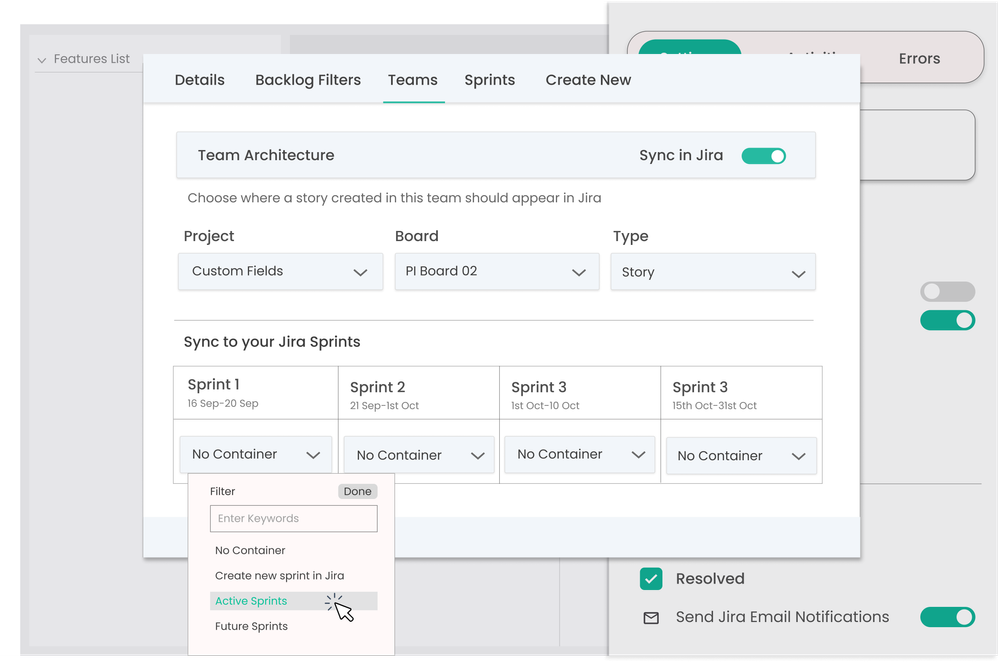Click the Sprint 2 header cell

pos(419,392)
